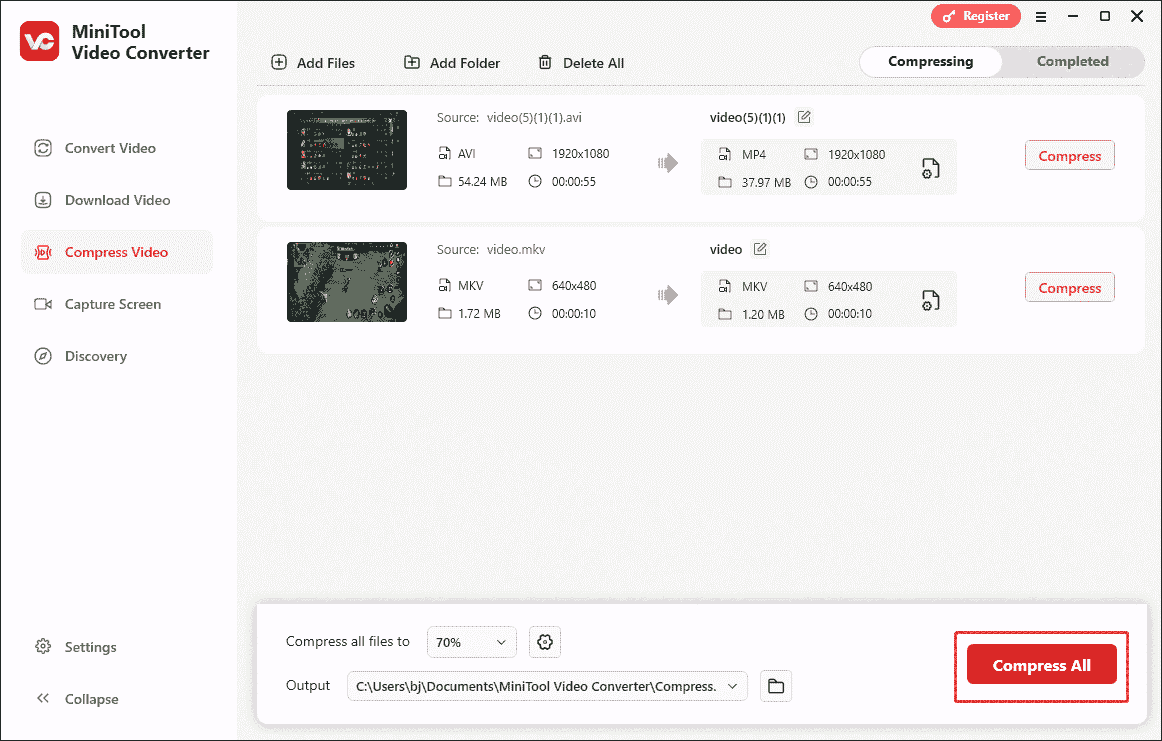Click the Compress Video sidebar icon
The width and height of the screenshot is (1162, 741).
coord(43,253)
